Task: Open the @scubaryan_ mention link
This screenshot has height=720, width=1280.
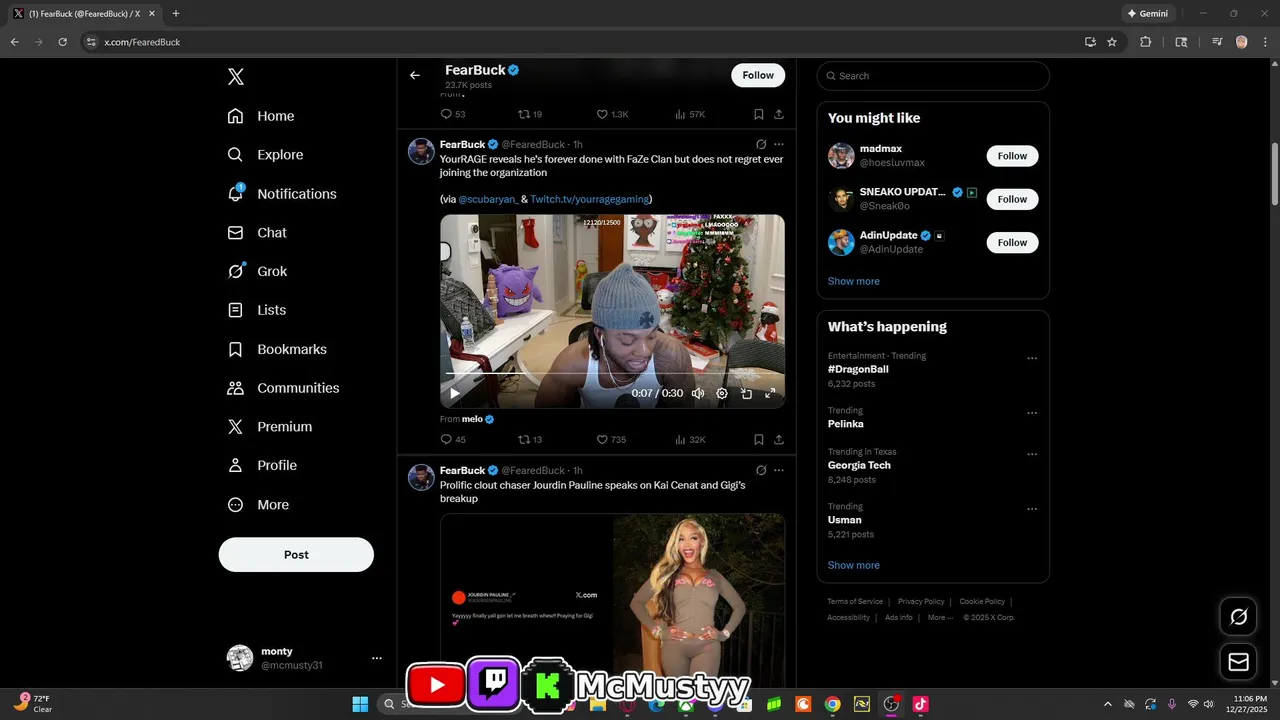Action: point(488,199)
